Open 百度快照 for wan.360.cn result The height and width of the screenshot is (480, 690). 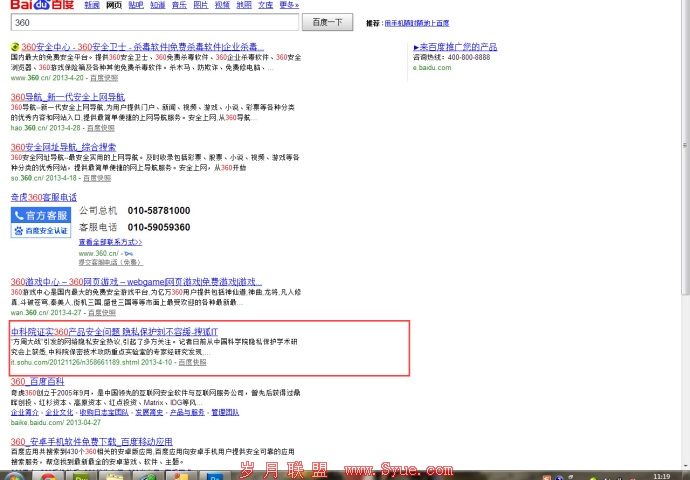click(102, 312)
